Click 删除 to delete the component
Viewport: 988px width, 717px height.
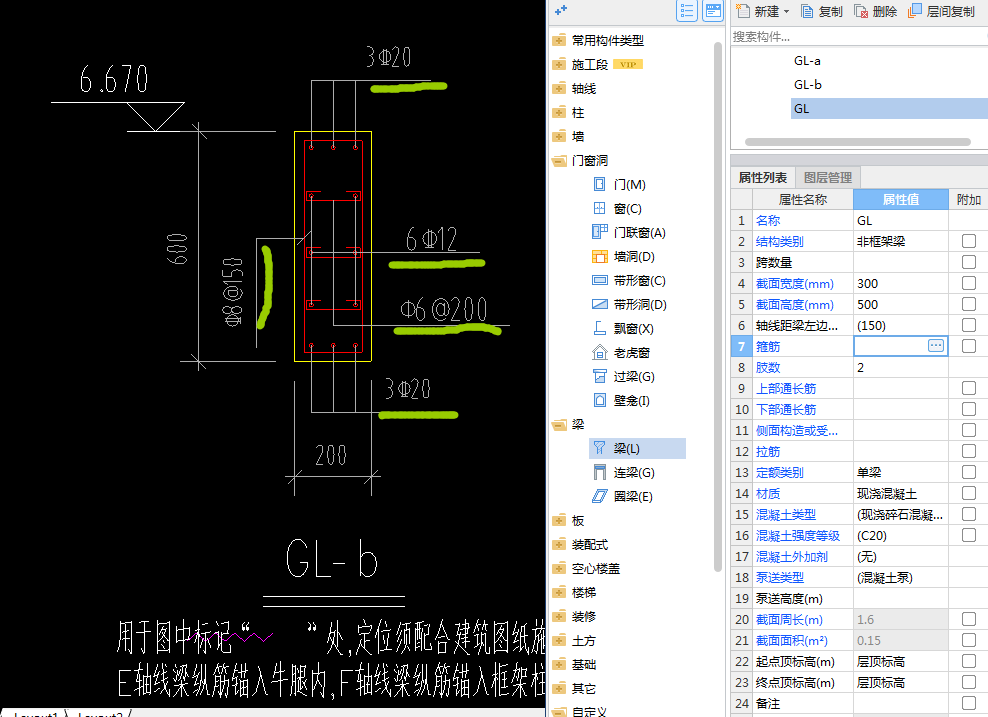pyautogui.click(x=876, y=11)
